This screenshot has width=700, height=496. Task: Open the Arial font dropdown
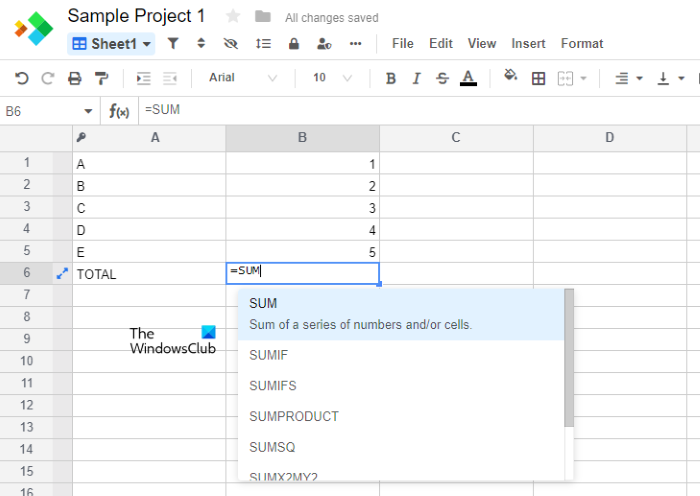[243, 78]
